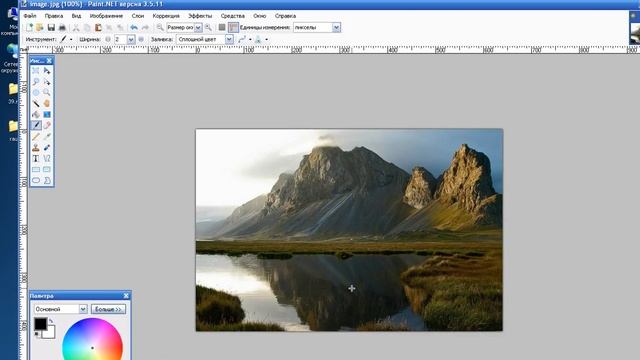Select the Eraser tool
Screen dimensions: 640x360
47,125
